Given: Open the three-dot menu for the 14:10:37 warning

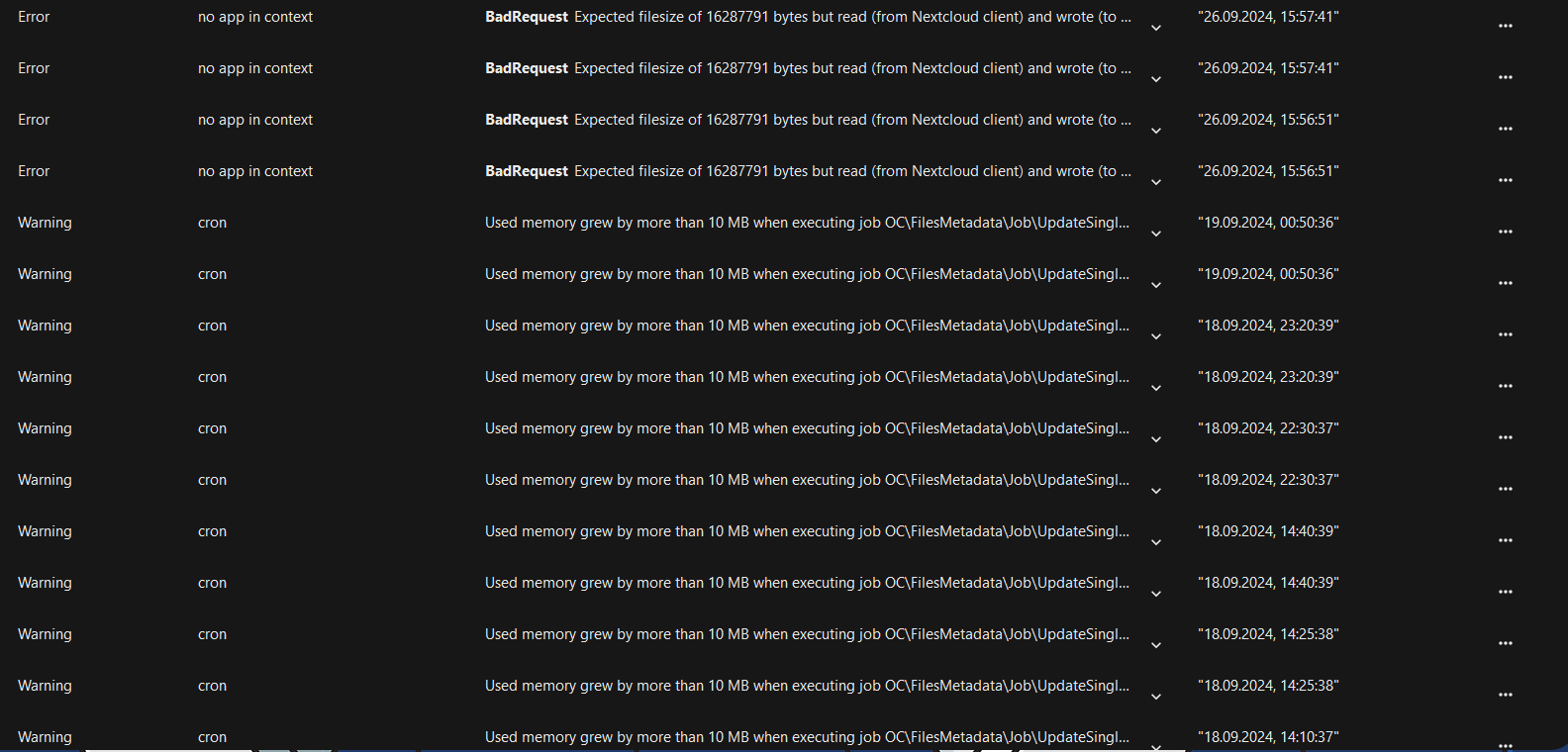Looking at the screenshot, I should coord(1505,744).
